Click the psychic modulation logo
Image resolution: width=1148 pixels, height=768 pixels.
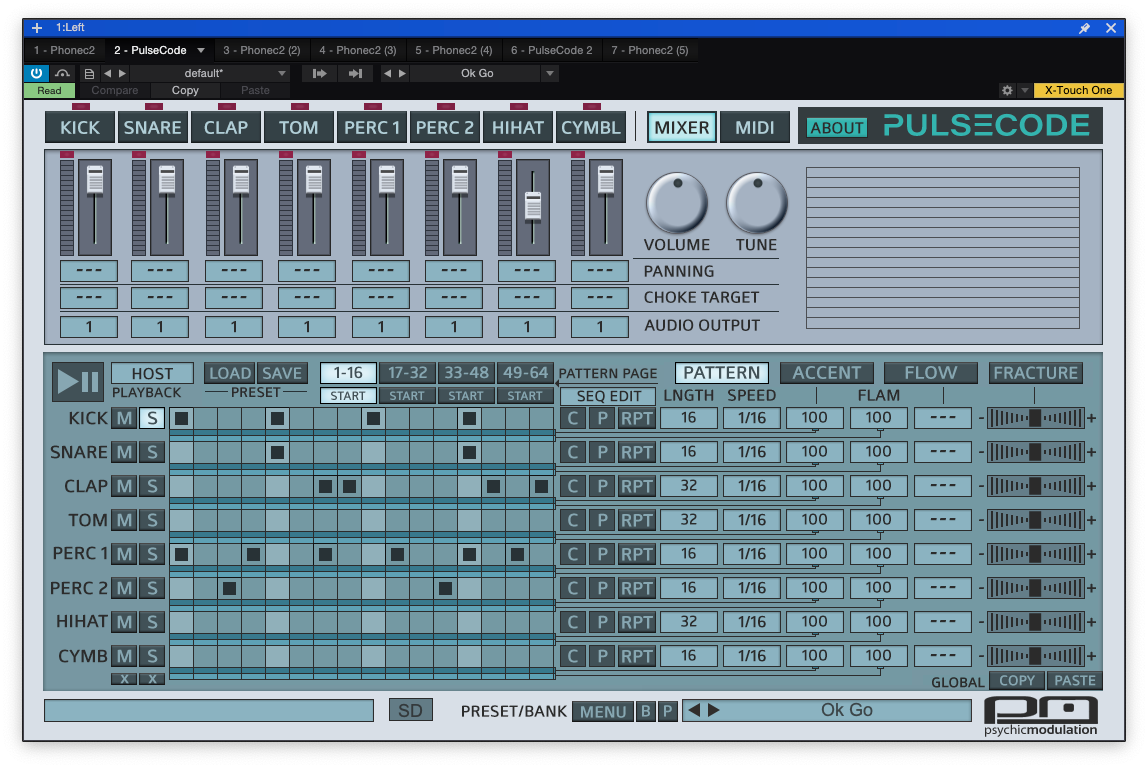click(1040, 716)
